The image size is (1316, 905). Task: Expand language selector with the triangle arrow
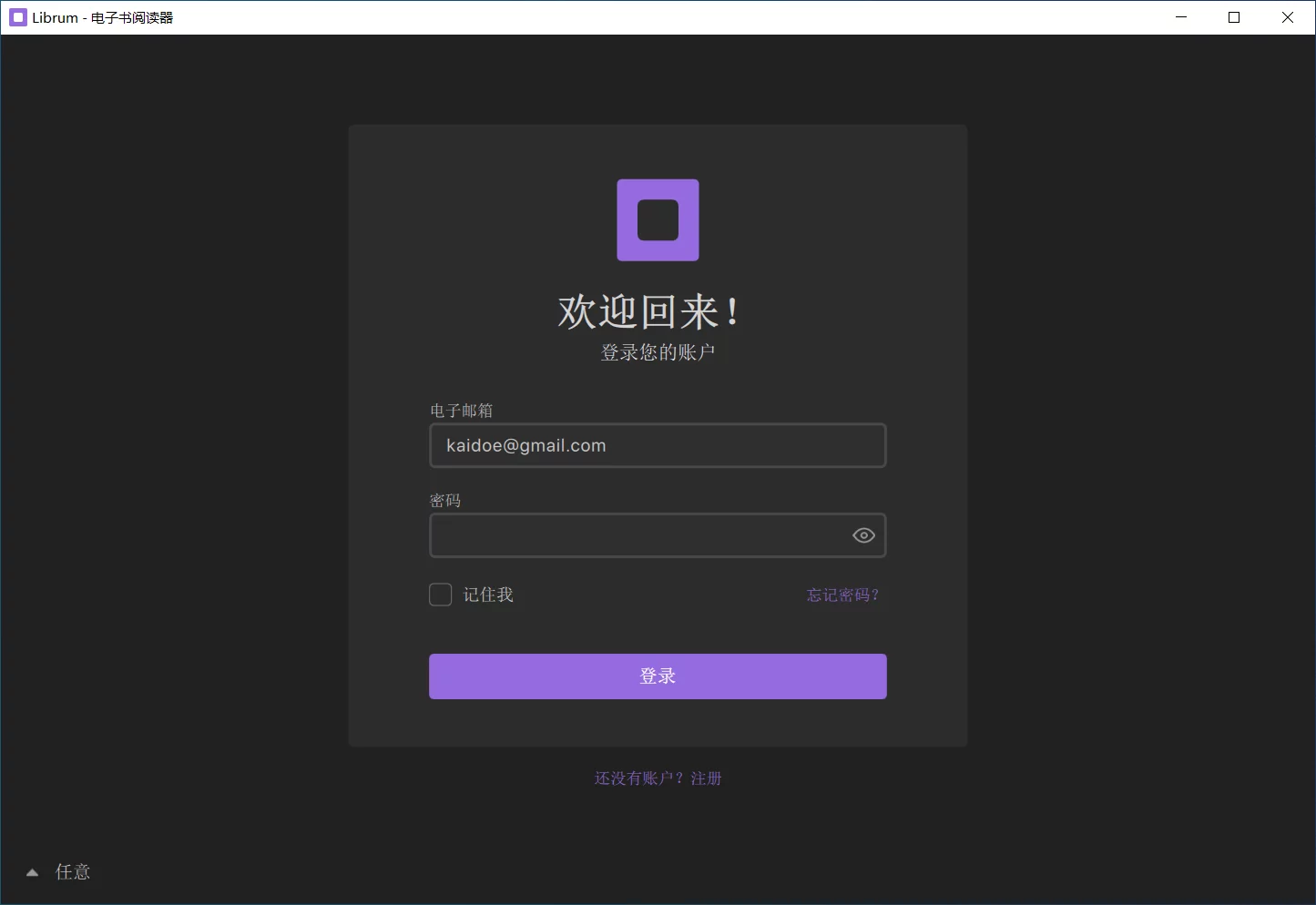[33, 872]
